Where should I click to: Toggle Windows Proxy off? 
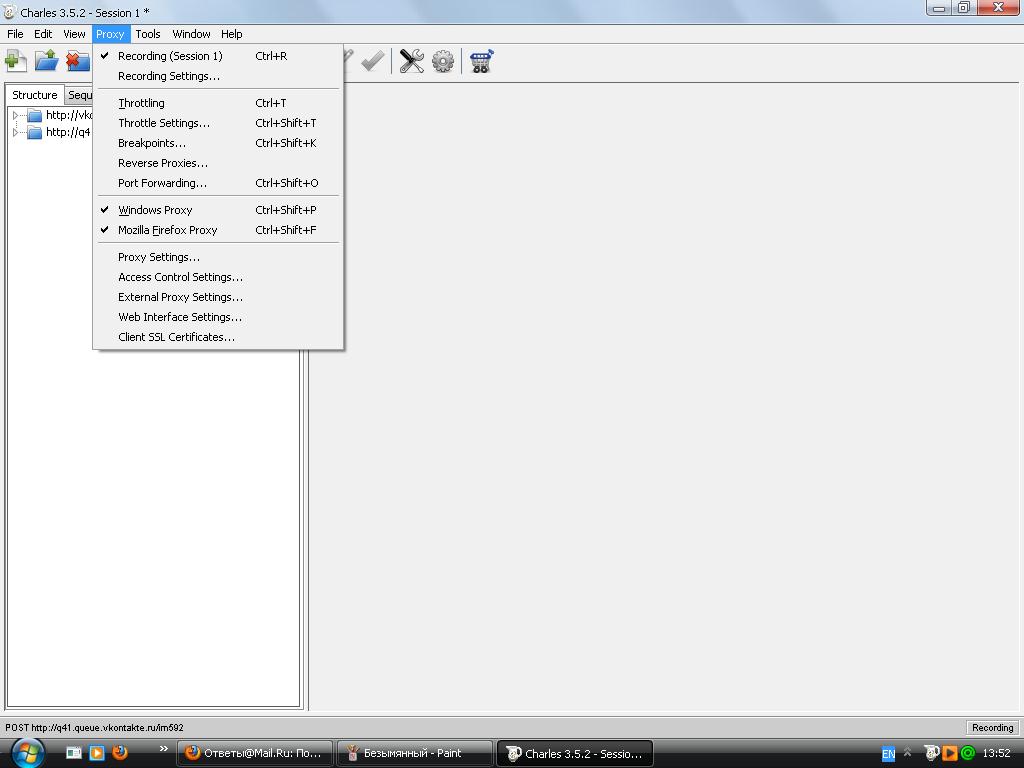[218, 210]
